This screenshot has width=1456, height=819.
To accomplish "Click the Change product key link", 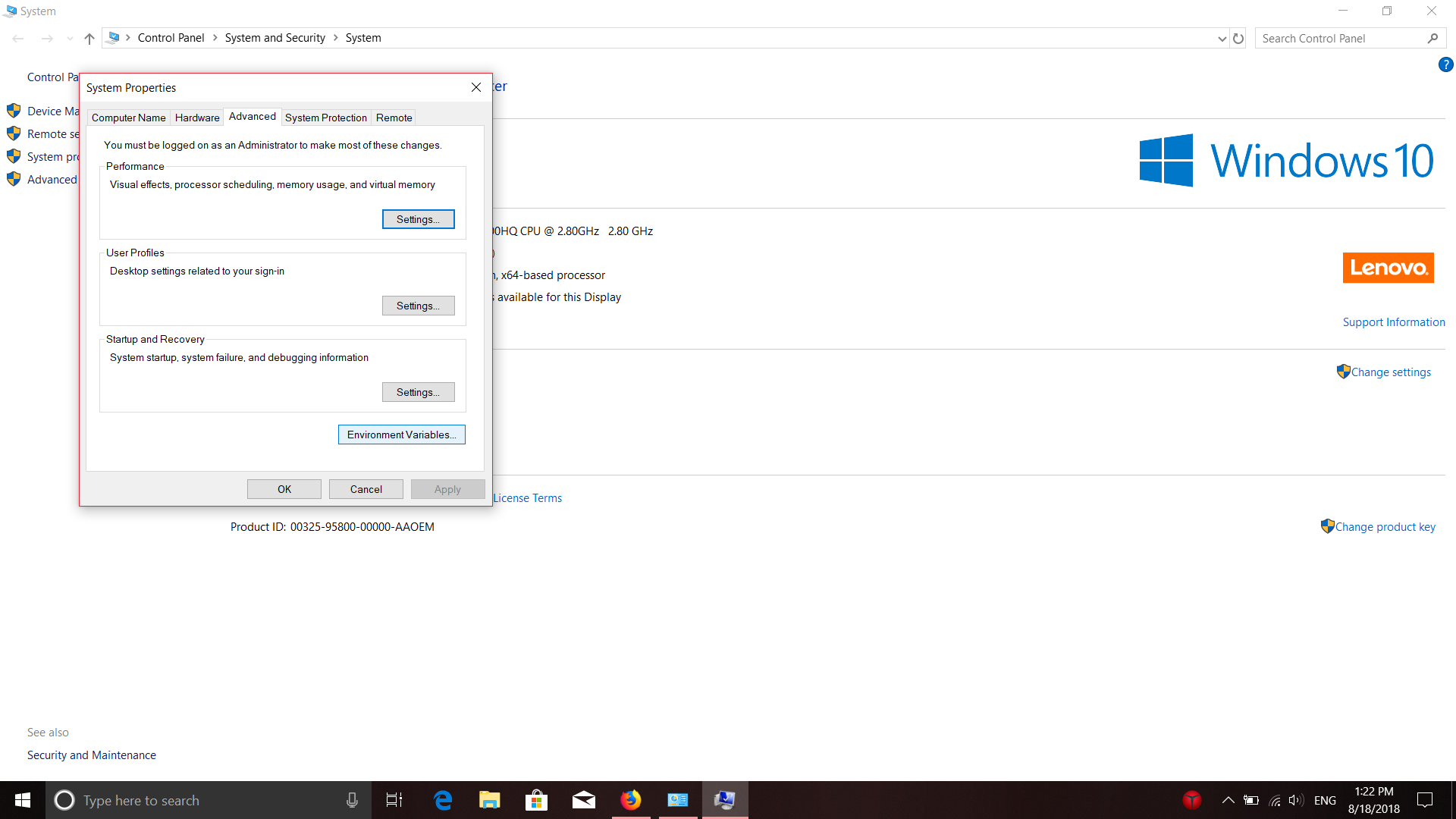I will (1385, 527).
